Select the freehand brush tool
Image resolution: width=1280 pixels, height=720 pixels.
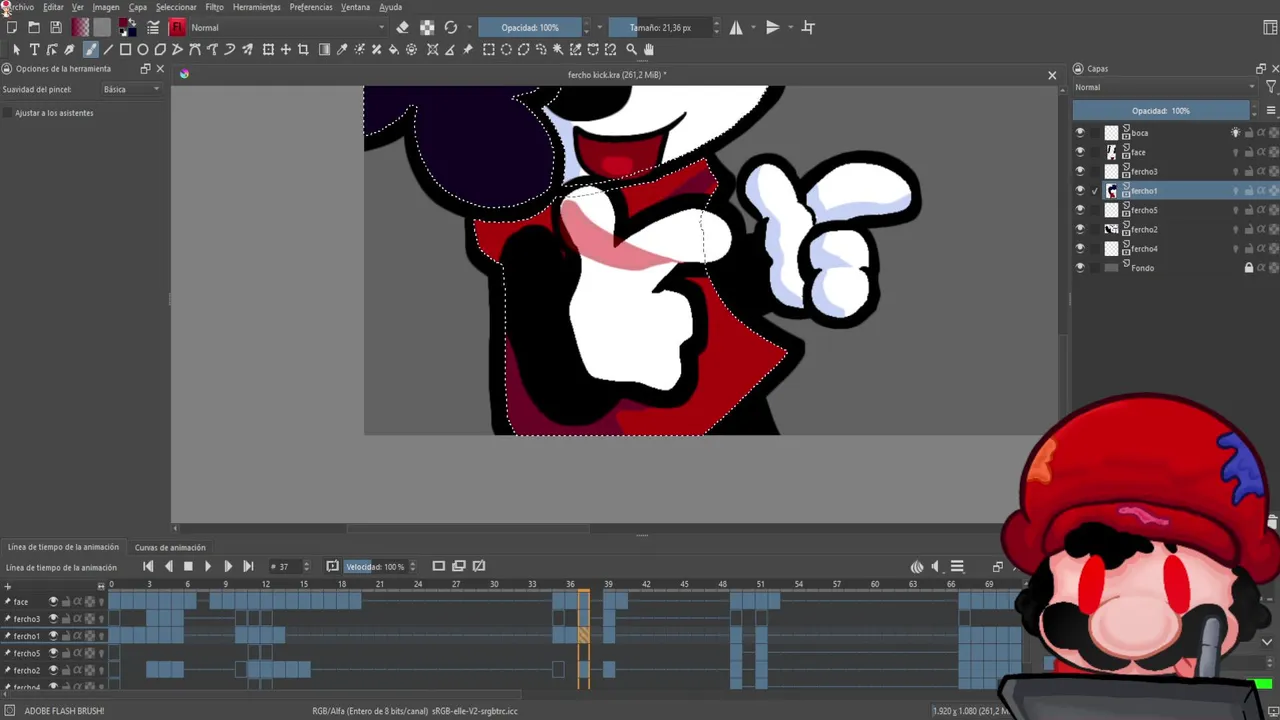[90, 49]
